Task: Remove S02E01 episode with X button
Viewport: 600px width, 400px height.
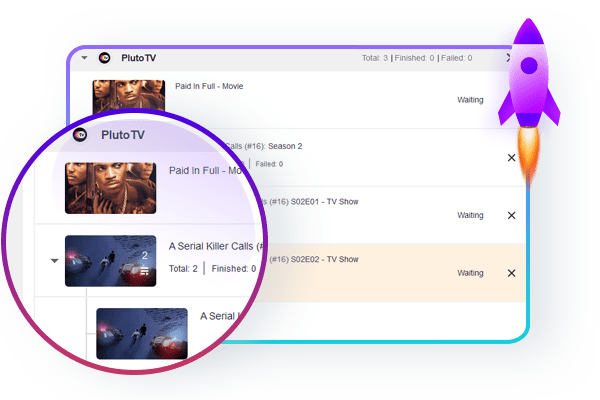Action: (x=511, y=216)
